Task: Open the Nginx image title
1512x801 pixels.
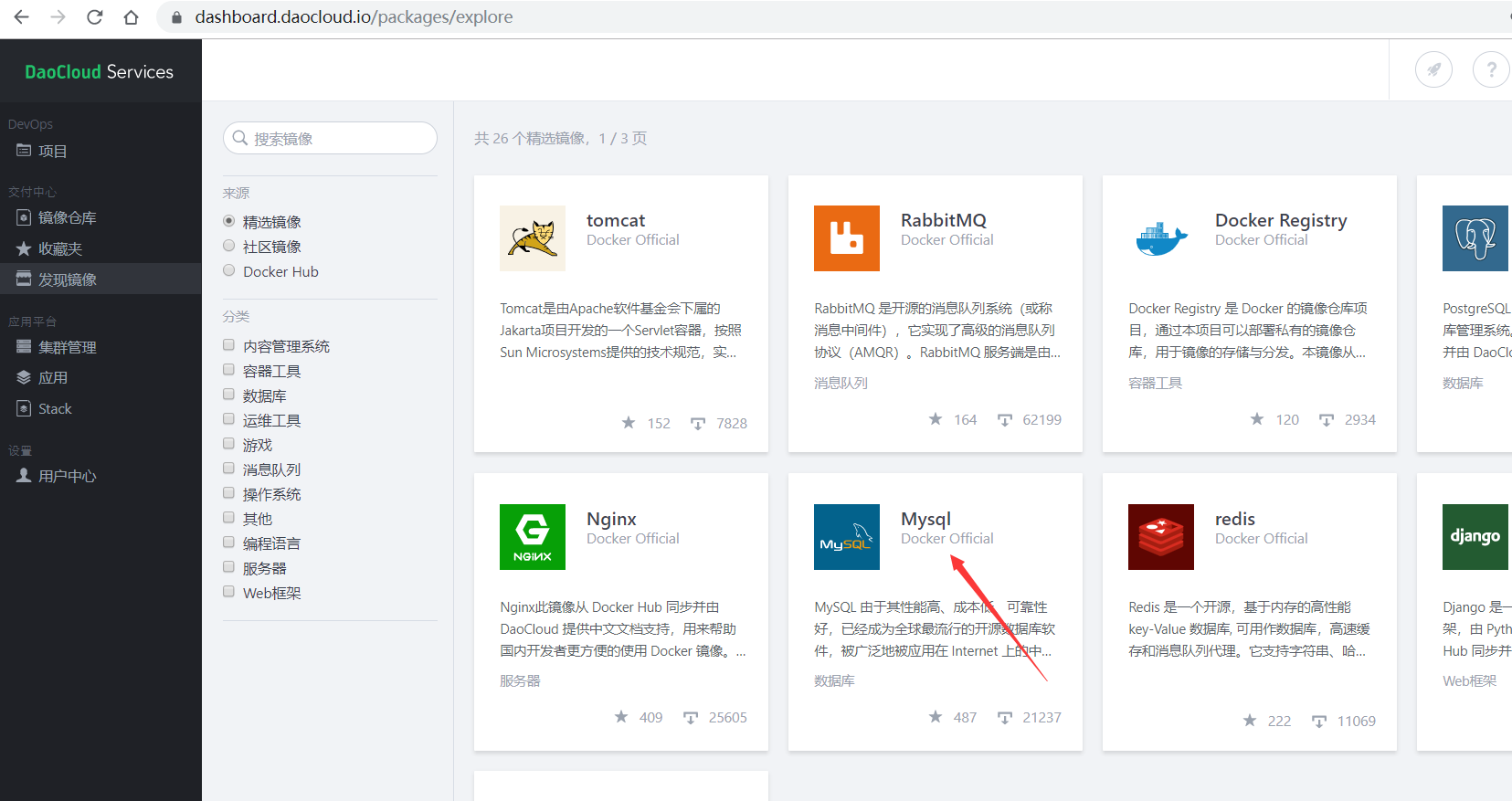Action: pos(611,519)
